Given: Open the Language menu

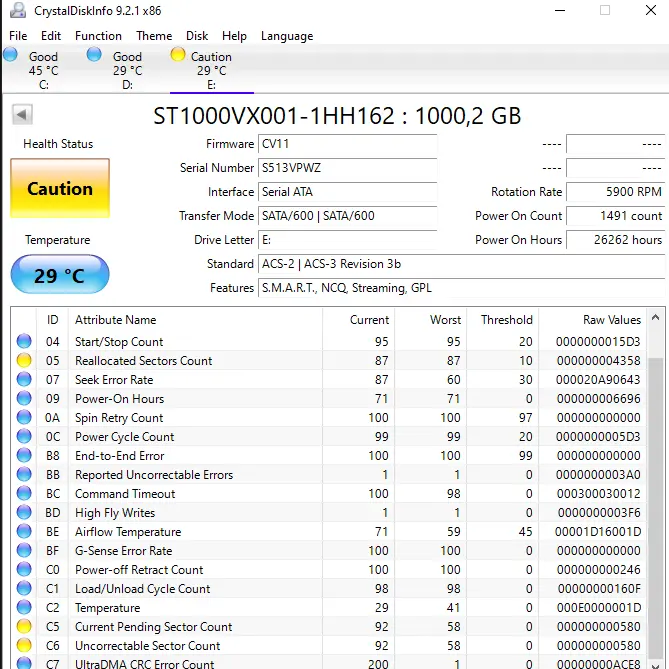Looking at the screenshot, I should point(287,36).
